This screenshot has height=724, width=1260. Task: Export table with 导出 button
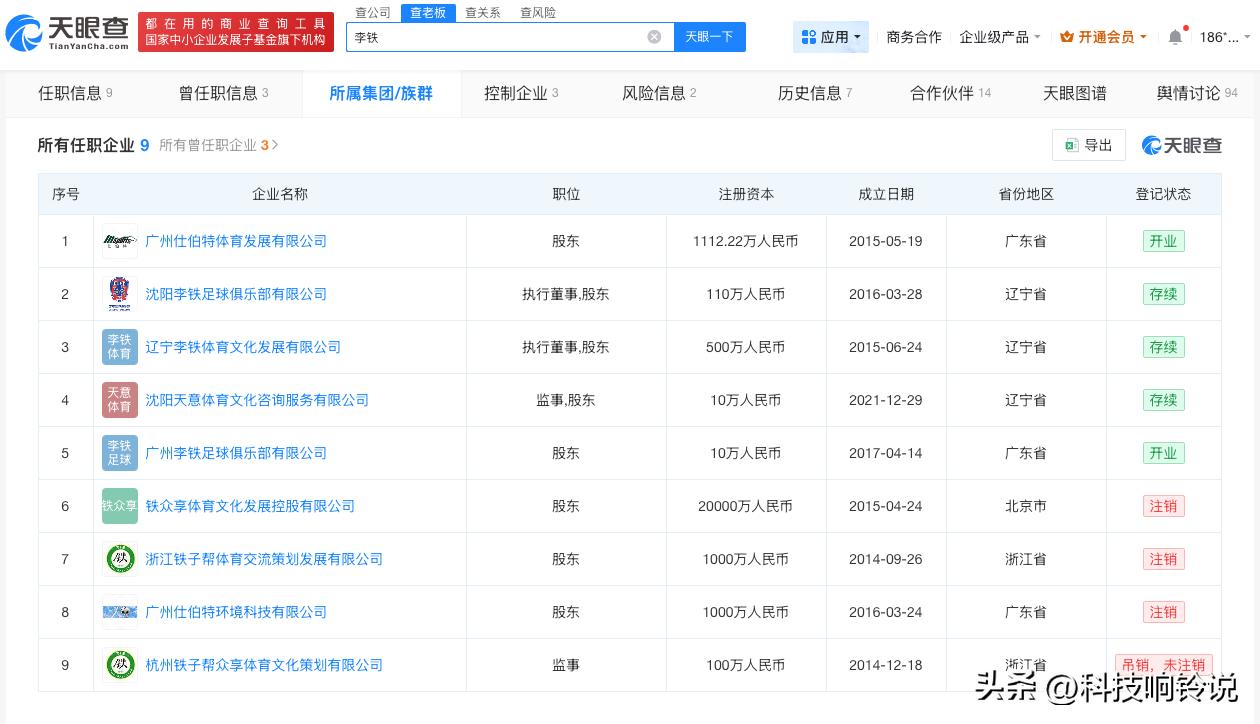pyautogui.click(x=1088, y=145)
